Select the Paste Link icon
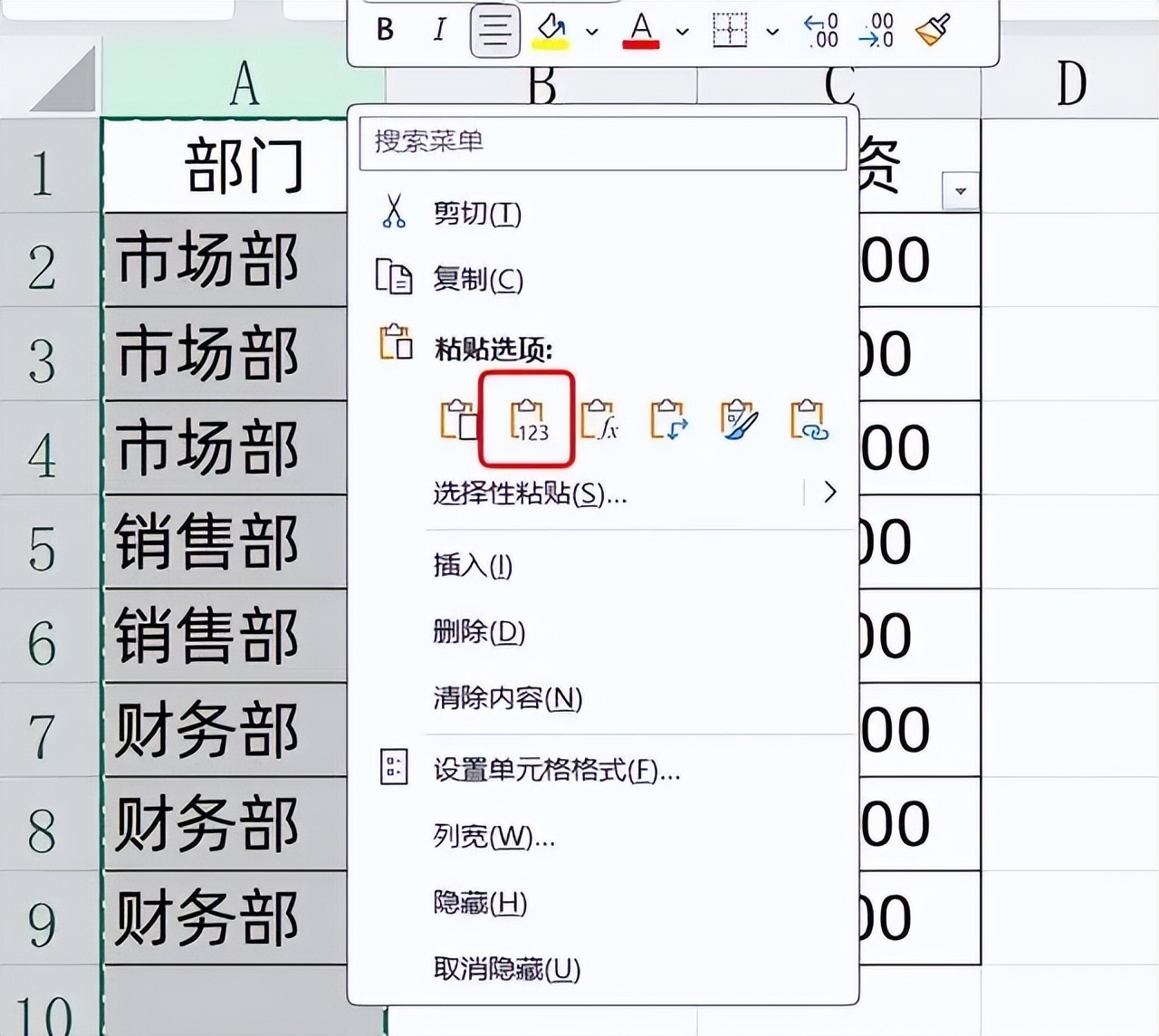Image resolution: width=1159 pixels, height=1036 pixels. coord(809,420)
